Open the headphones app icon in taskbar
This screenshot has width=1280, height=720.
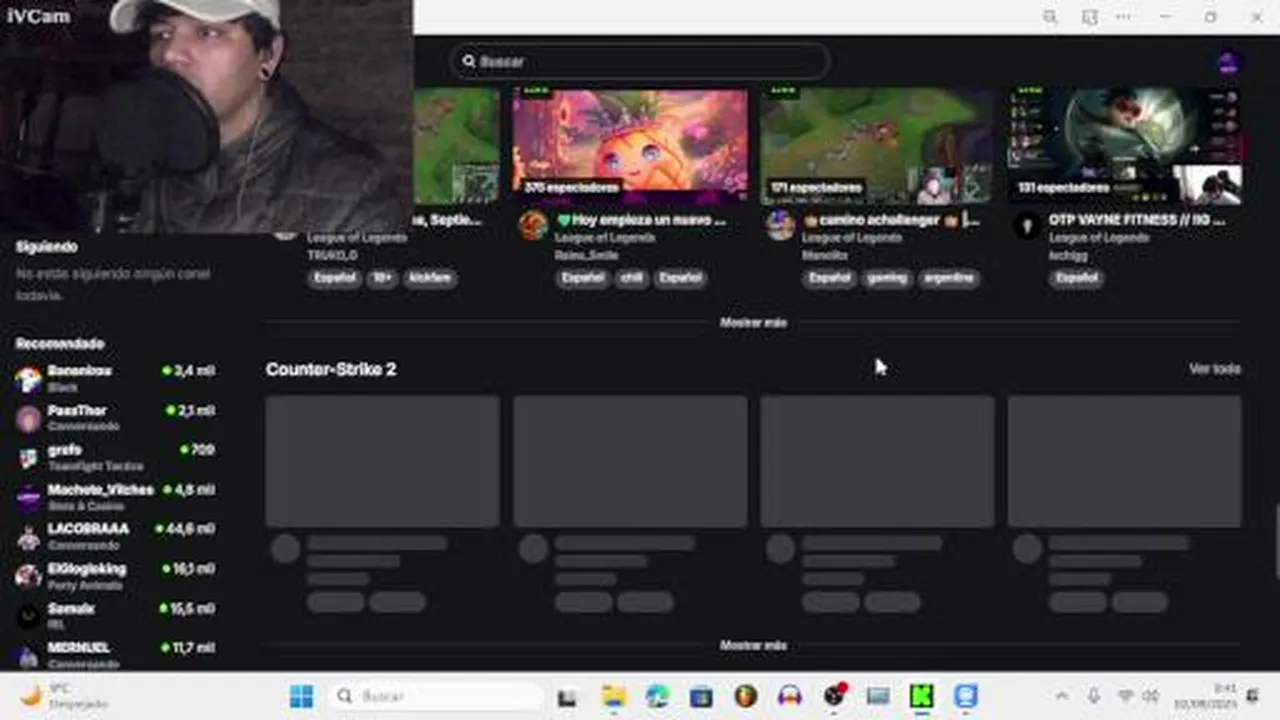(789, 696)
